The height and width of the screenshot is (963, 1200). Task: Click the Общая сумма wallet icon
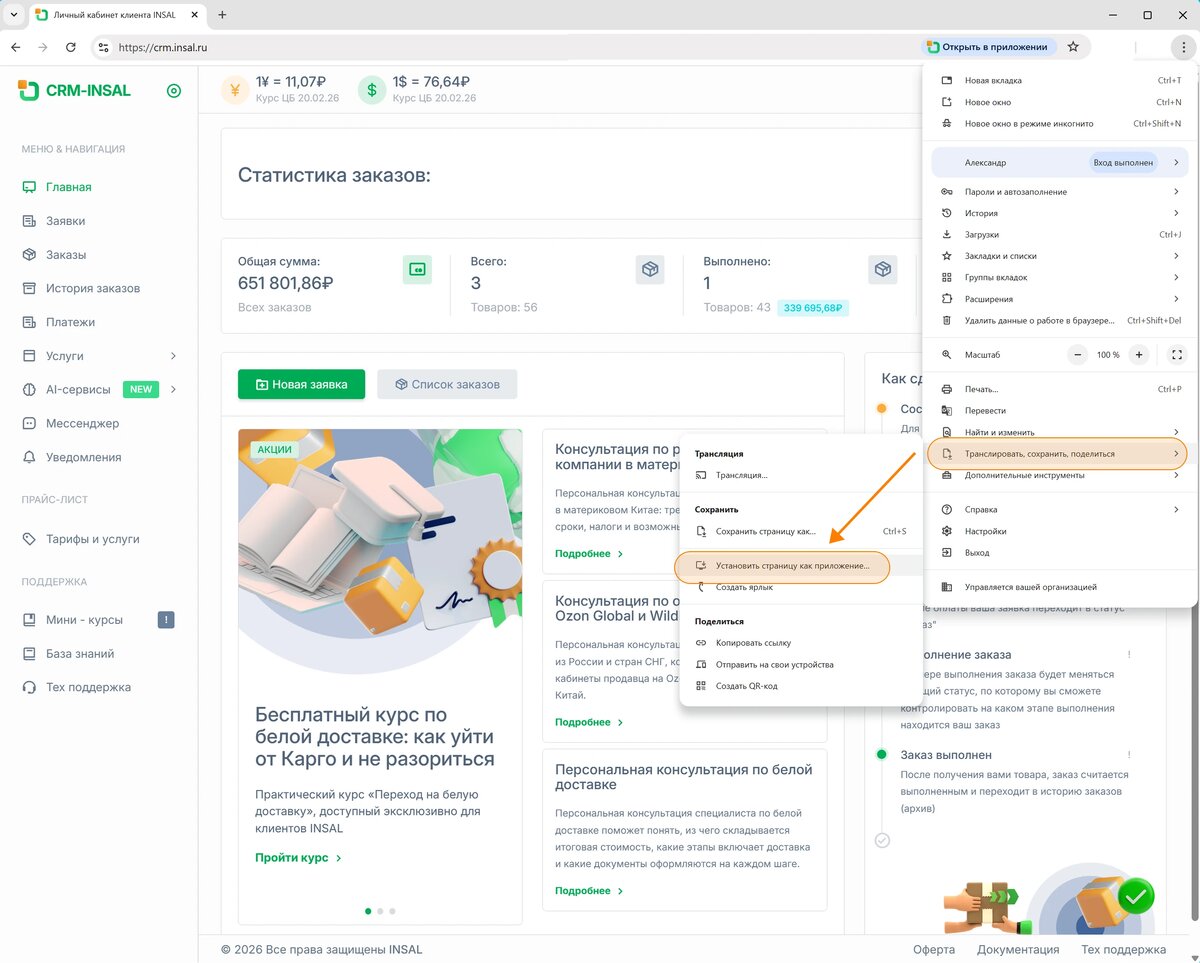418,270
